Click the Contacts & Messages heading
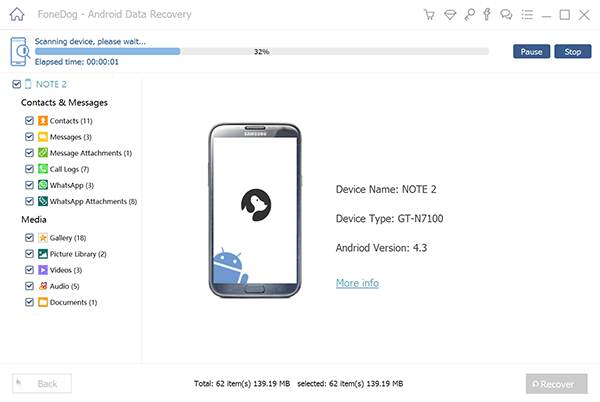Image resolution: width=600 pixels, height=402 pixels. click(x=64, y=103)
